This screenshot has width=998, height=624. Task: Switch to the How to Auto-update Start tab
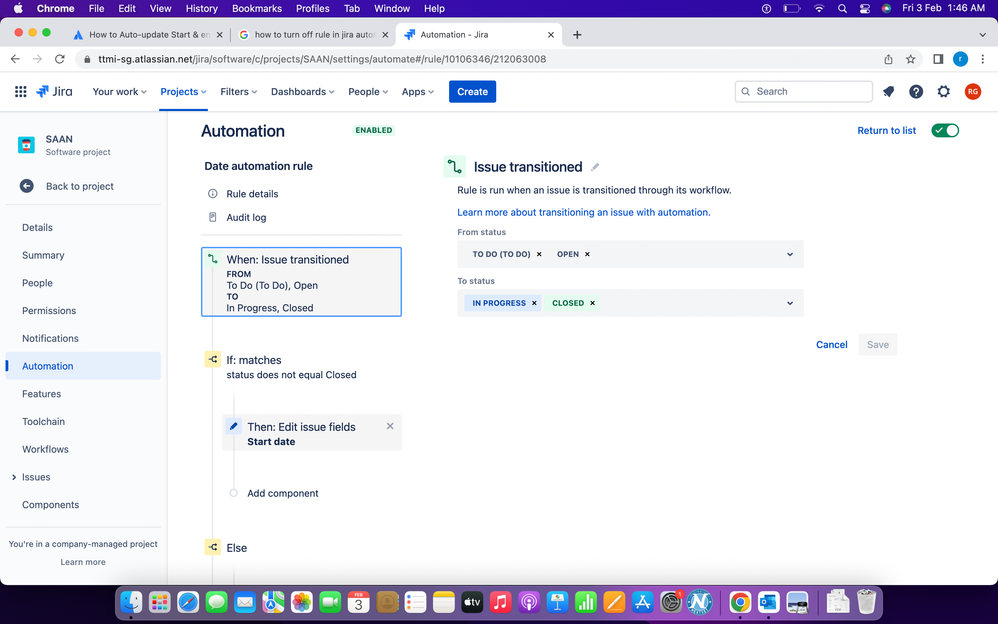click(148, 34)
